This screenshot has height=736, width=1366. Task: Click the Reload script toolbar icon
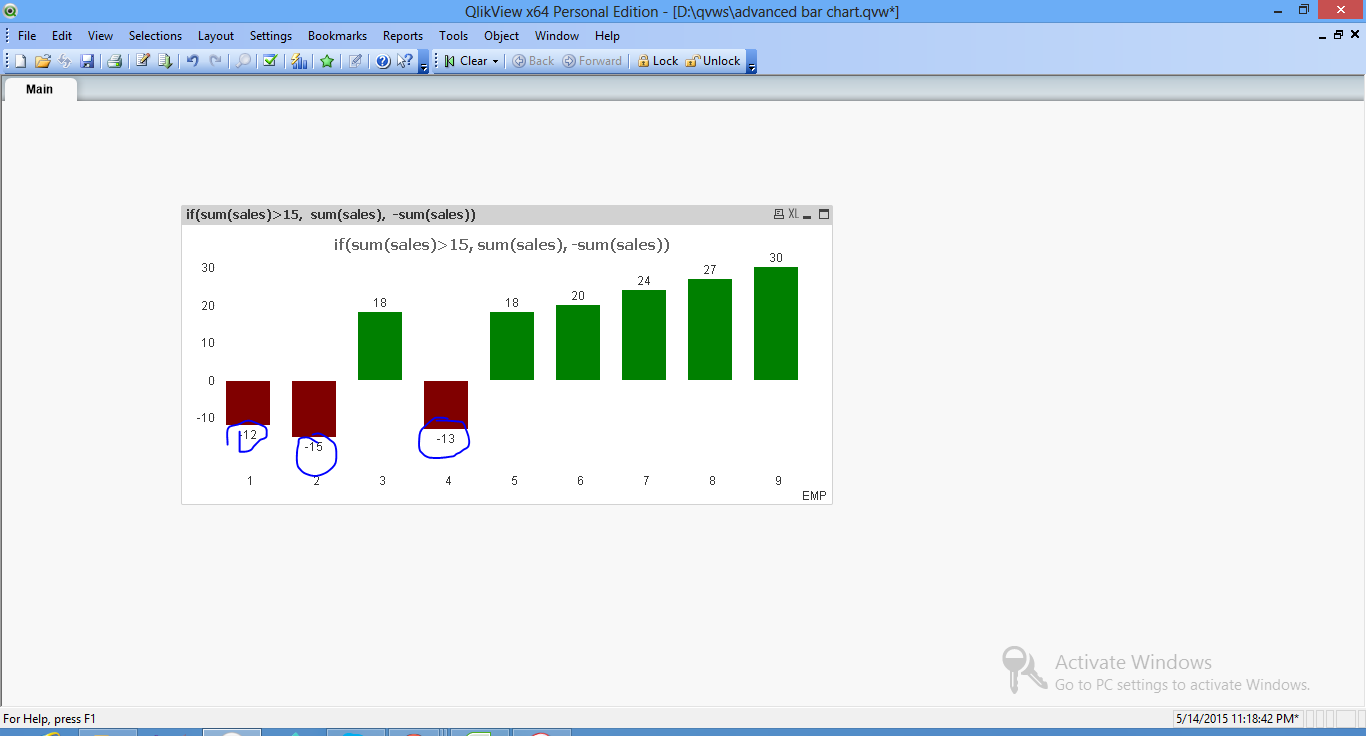(165, 61)
